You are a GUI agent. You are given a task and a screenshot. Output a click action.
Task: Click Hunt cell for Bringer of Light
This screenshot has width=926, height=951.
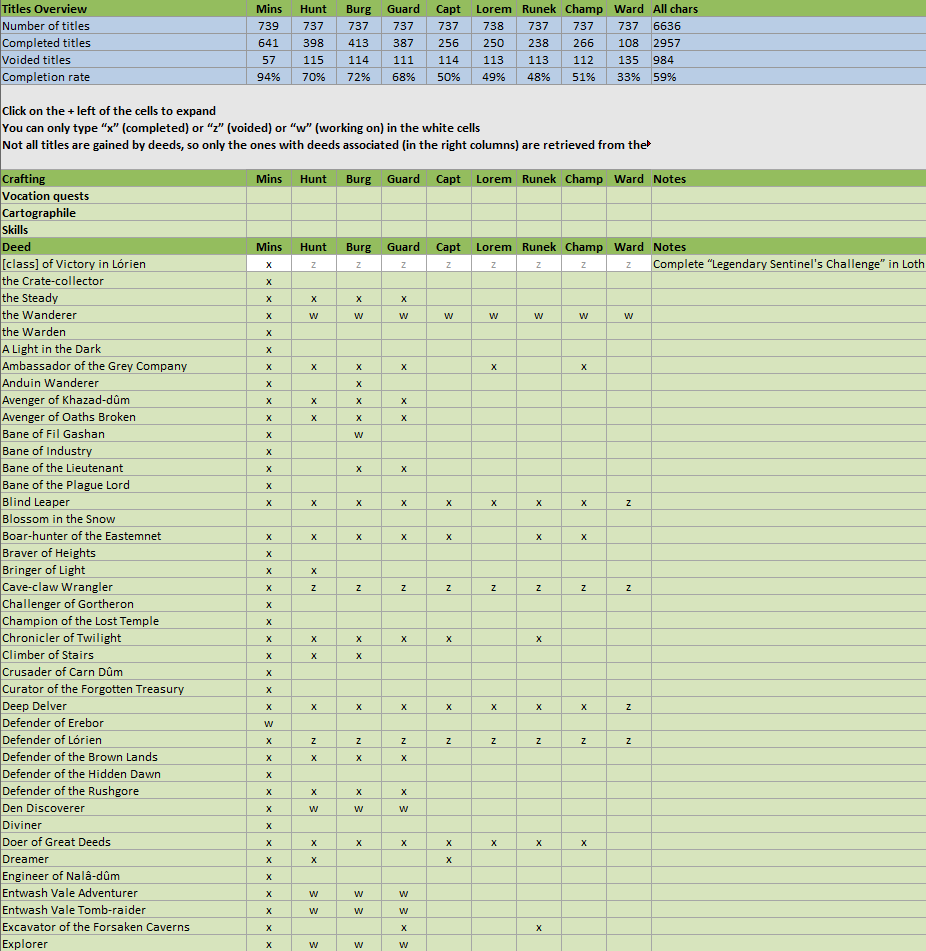[314, 569]
